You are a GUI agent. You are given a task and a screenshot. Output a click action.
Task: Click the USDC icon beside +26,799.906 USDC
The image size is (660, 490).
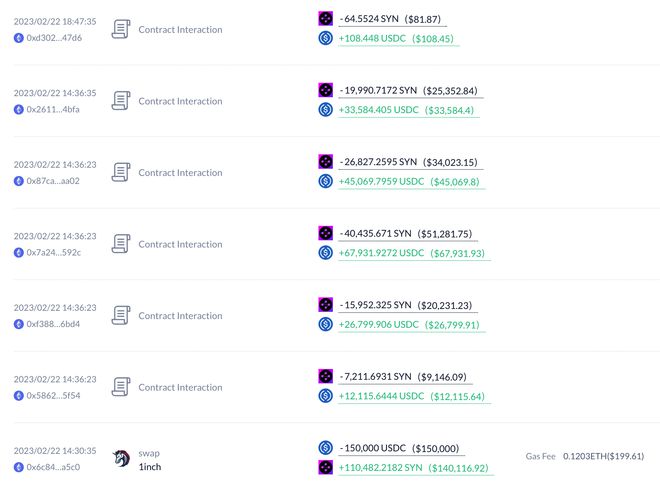325,324
